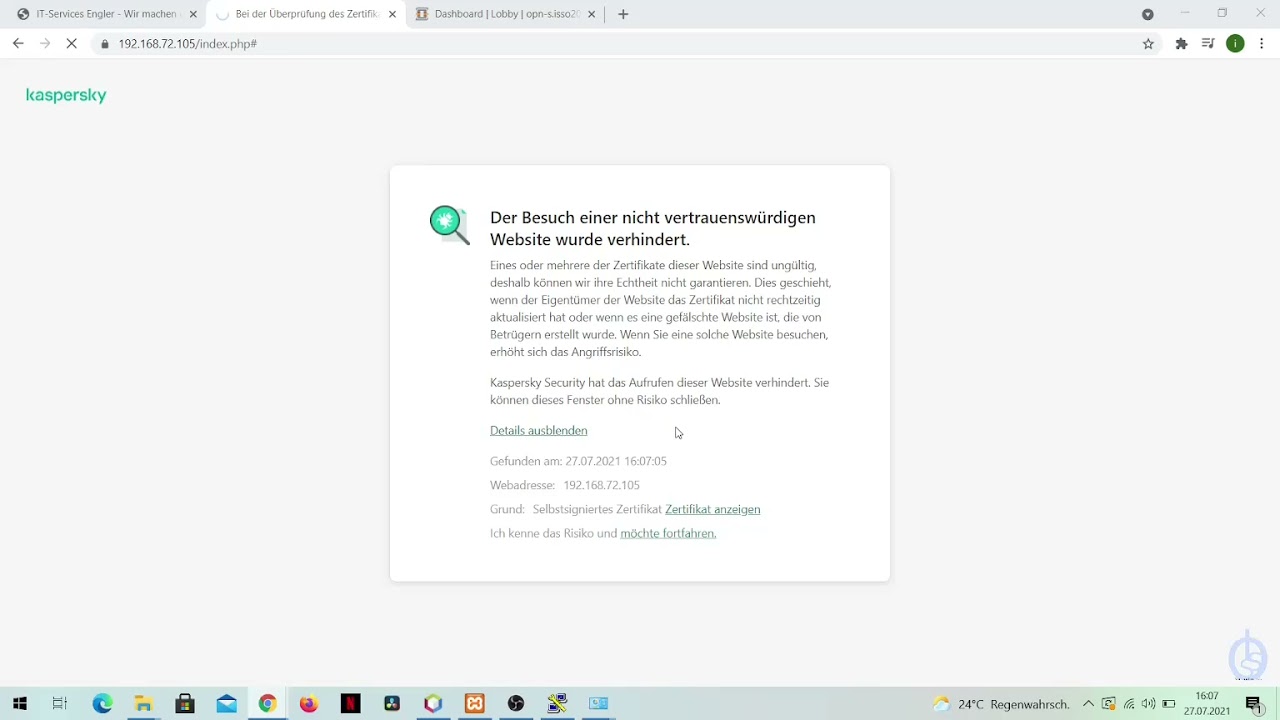Screen dimensions: 1280x720
Task: Open a new browser tab
Action: 623,14
